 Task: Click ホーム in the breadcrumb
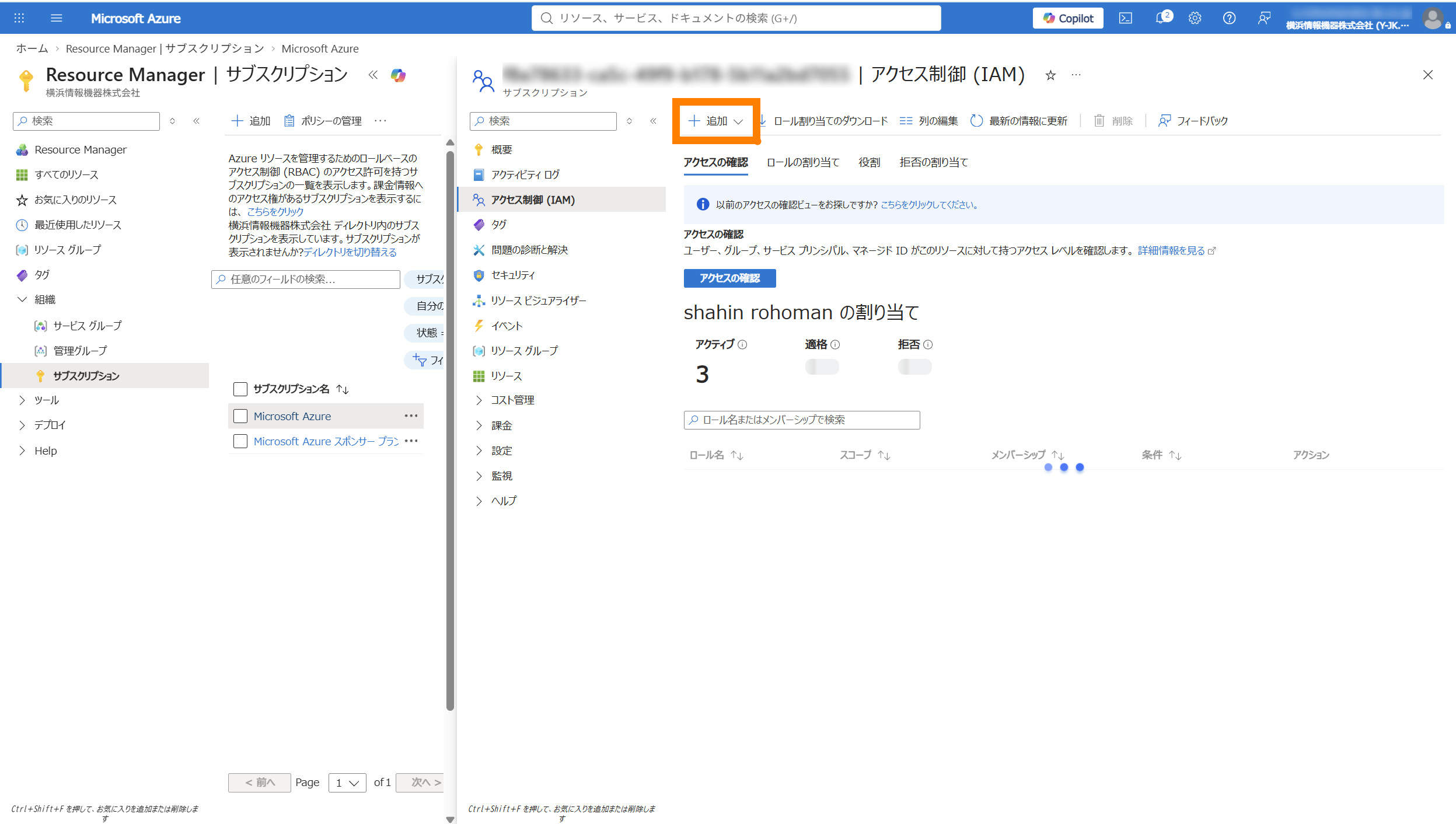click(x=32, y=48)
